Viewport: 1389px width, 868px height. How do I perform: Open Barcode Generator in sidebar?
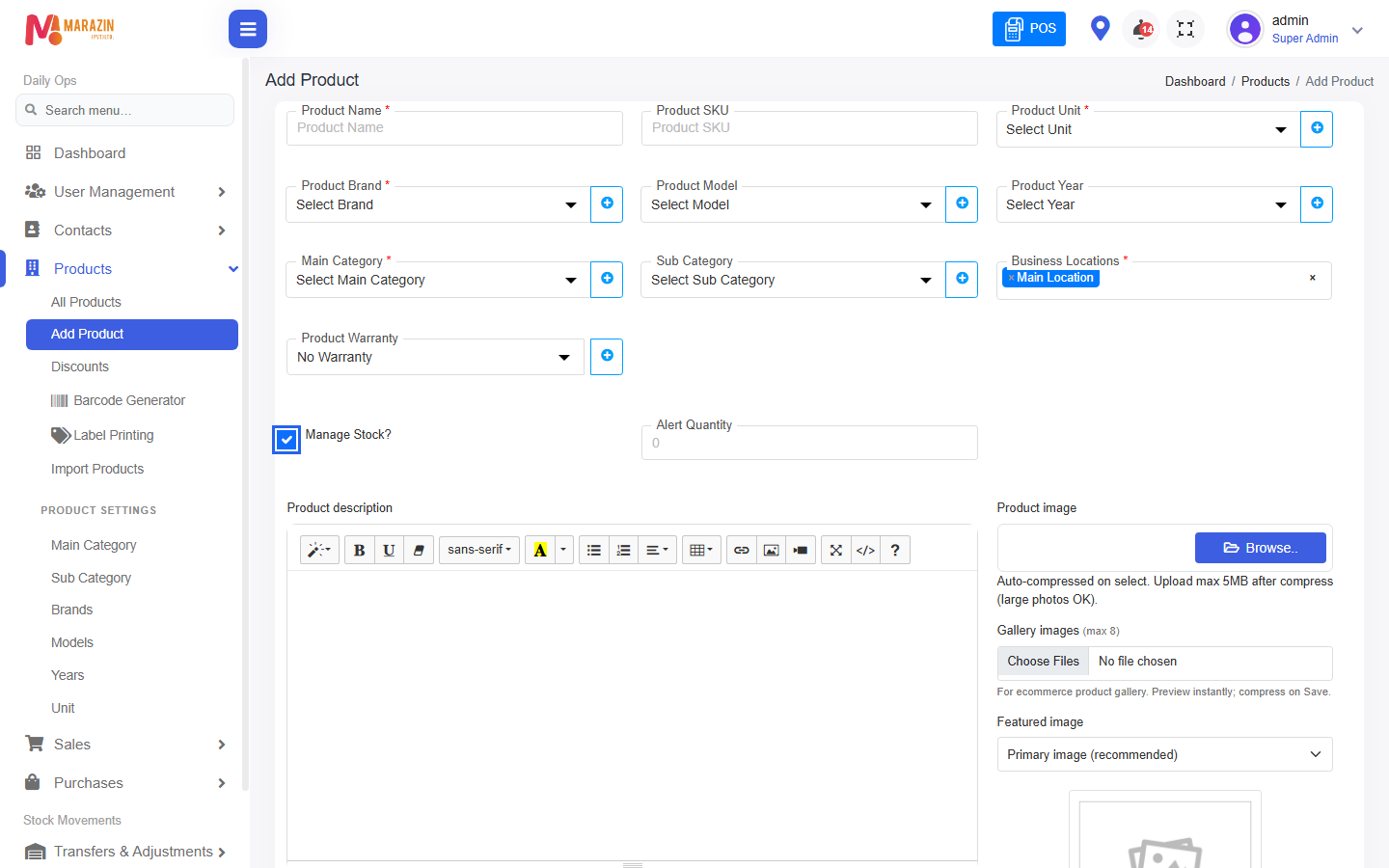point(129,400)
